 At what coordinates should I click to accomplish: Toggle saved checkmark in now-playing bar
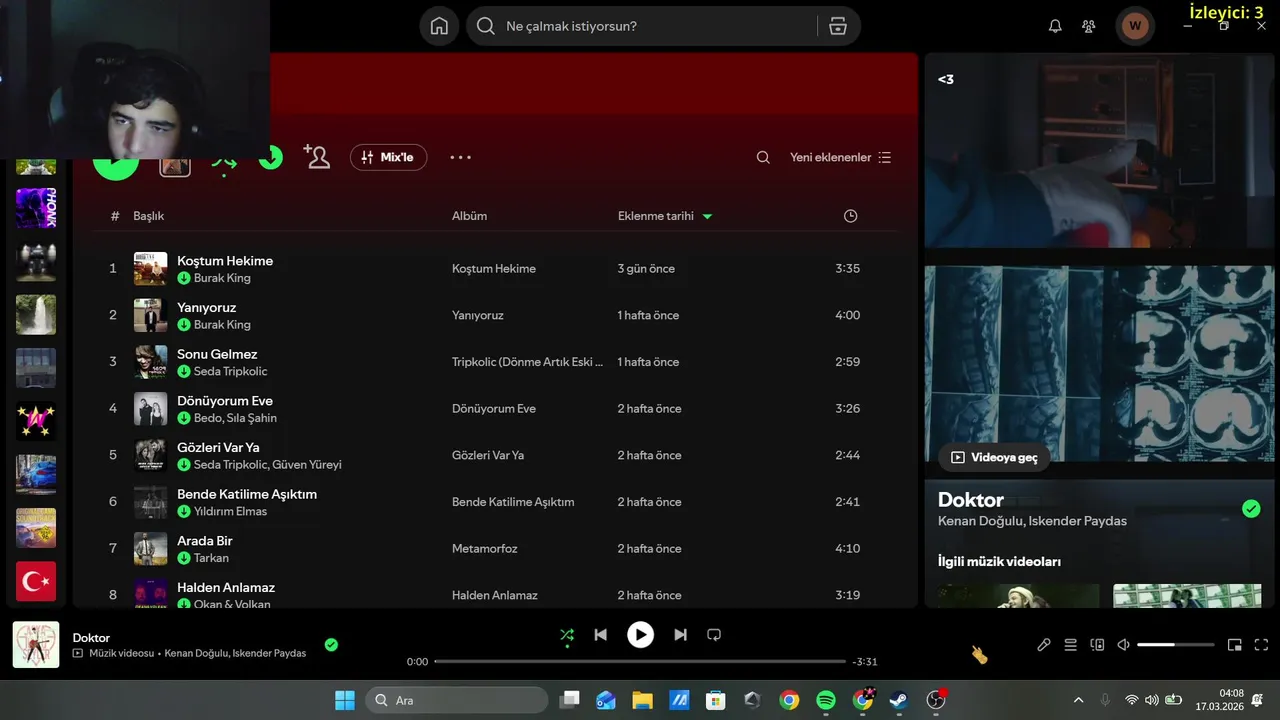point(331,645)
